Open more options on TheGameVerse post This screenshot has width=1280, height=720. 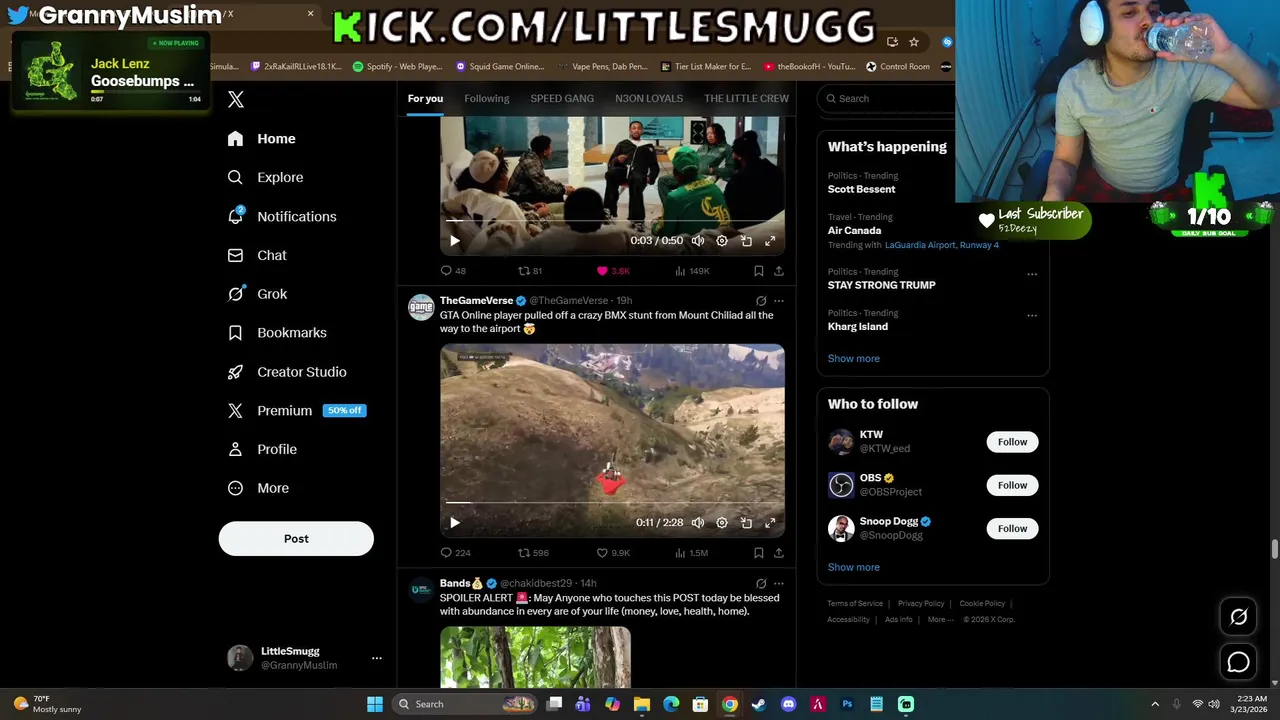click(779, 301)
